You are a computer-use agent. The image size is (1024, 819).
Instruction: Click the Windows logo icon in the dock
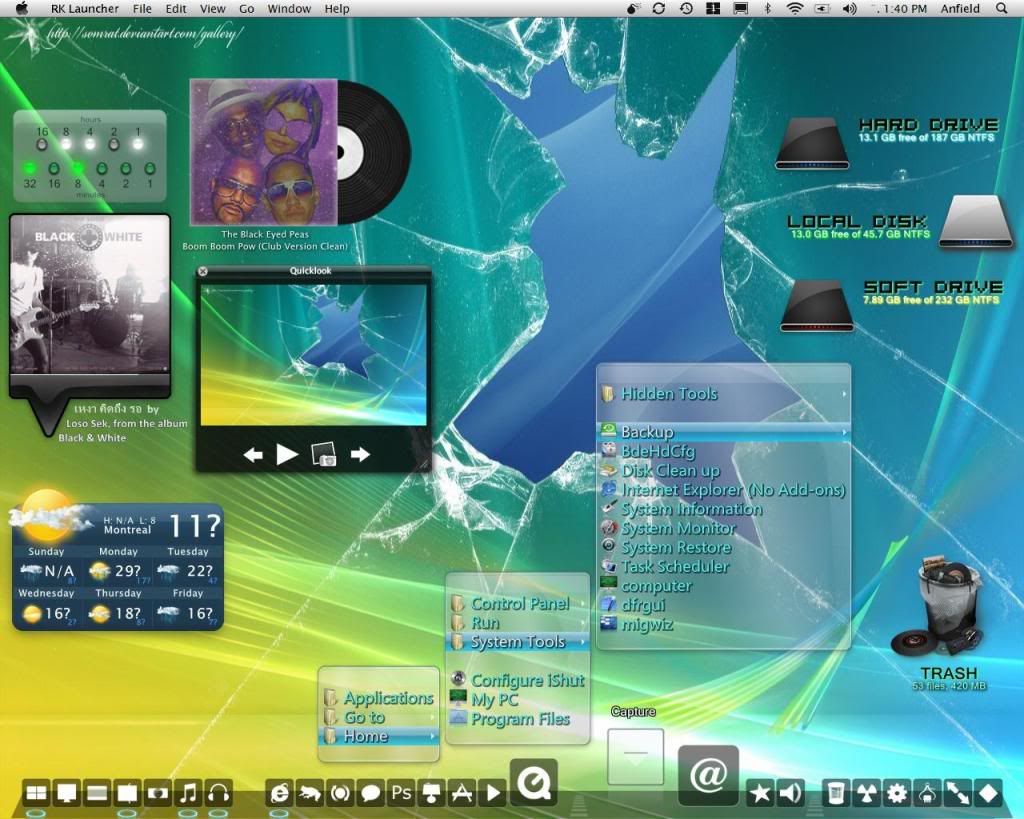36,793
